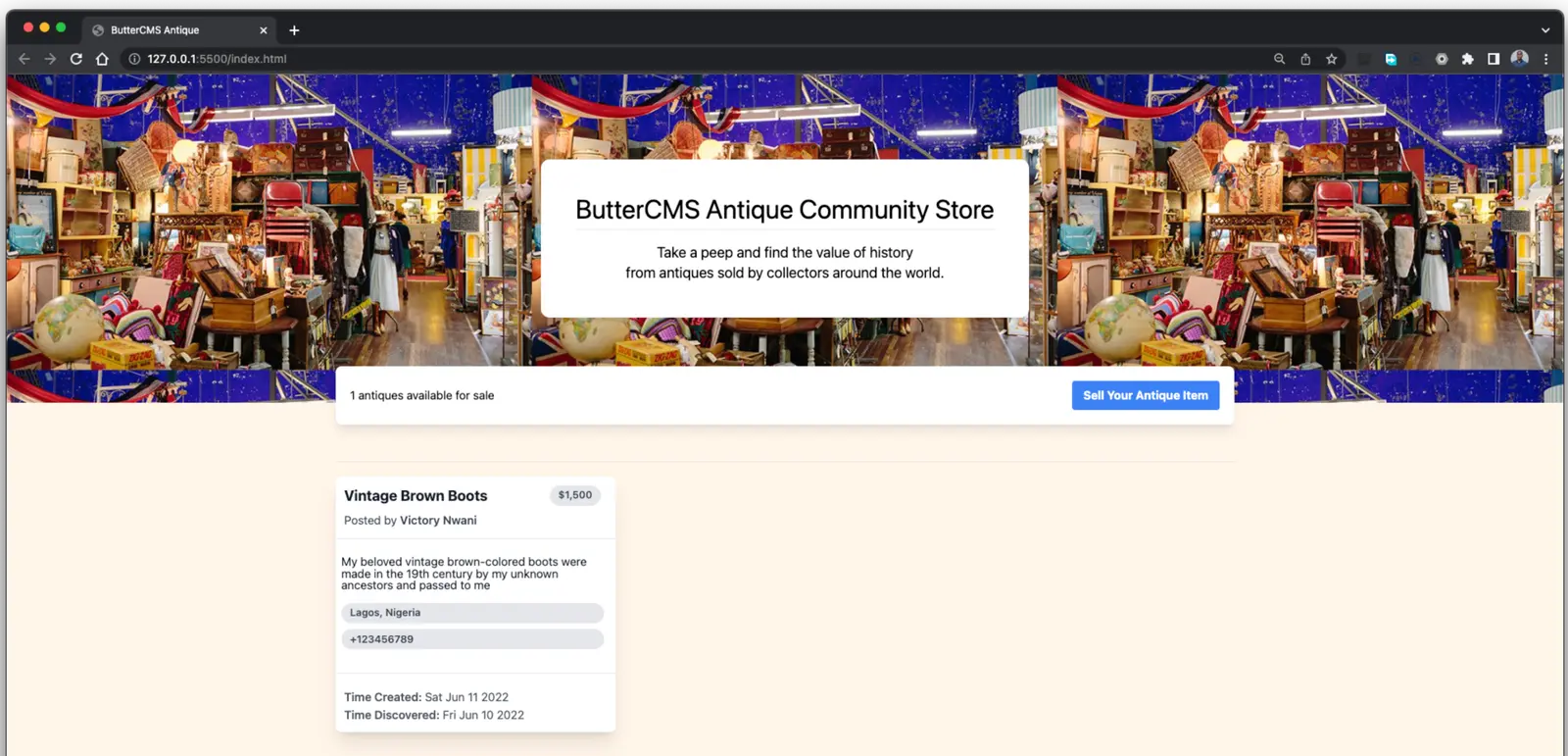Click Sell Your Antique Item button
This screenshot has width=1568, height=756.
tap(1146, 395)
